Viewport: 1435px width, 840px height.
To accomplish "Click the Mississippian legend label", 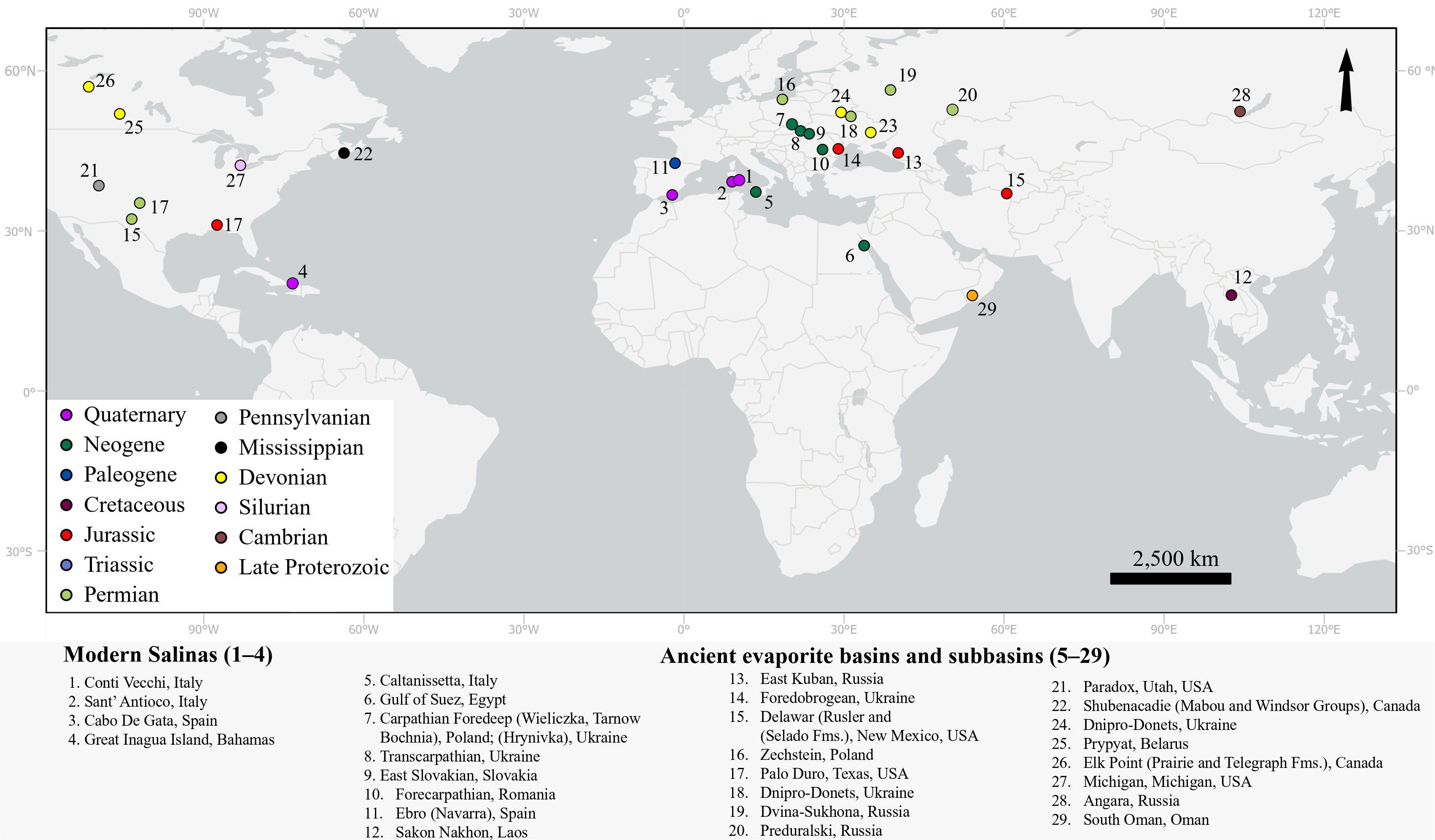I will tap(301, 447).
